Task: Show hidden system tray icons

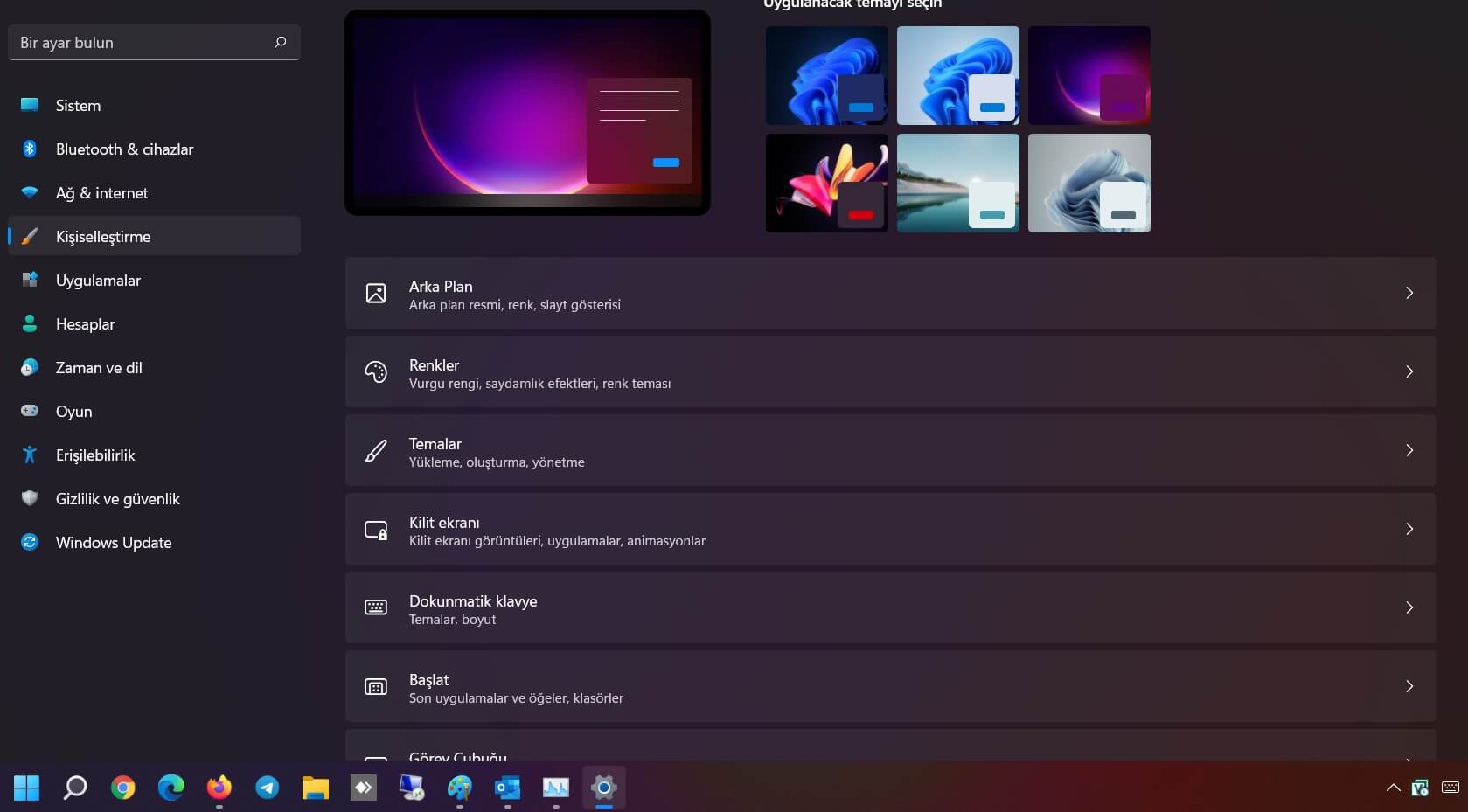Action: (x=1393, y=788)
